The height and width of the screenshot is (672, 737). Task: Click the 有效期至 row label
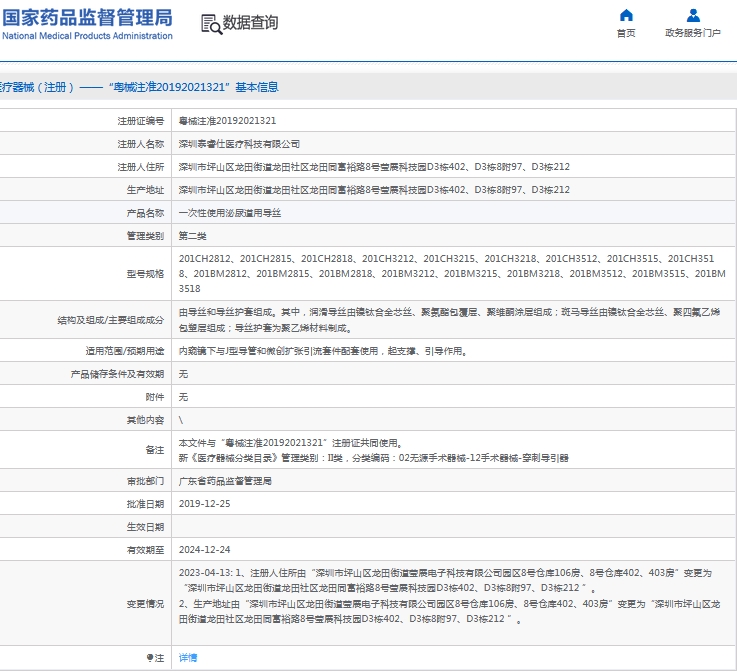click(x=145, y=550)
